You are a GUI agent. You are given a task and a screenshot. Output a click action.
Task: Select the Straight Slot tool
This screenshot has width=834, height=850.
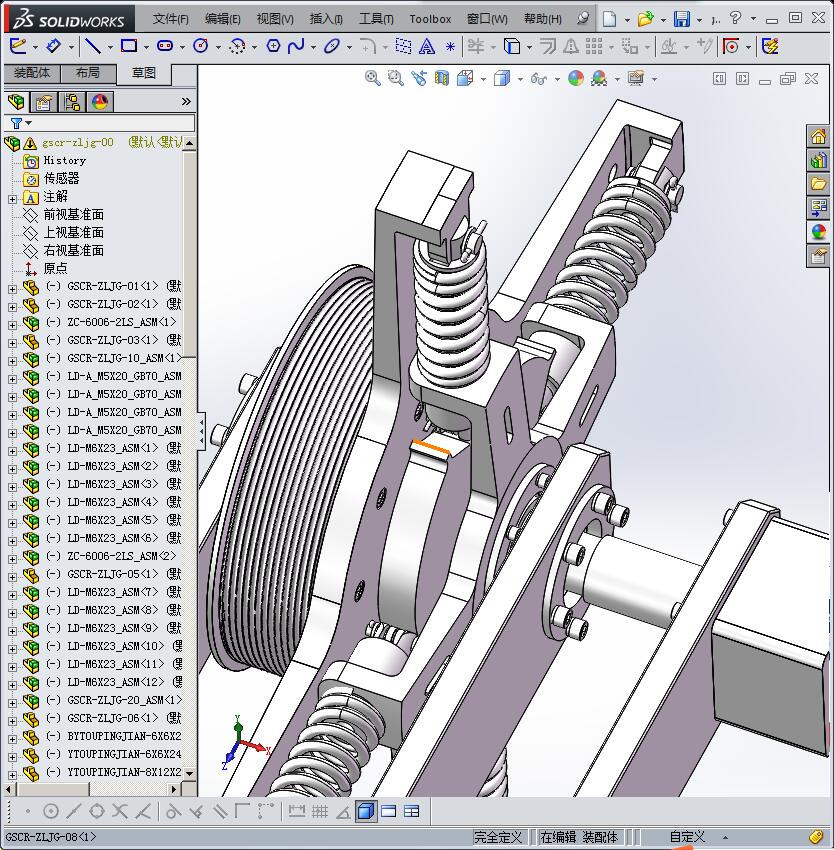click(x=165, y=46)
